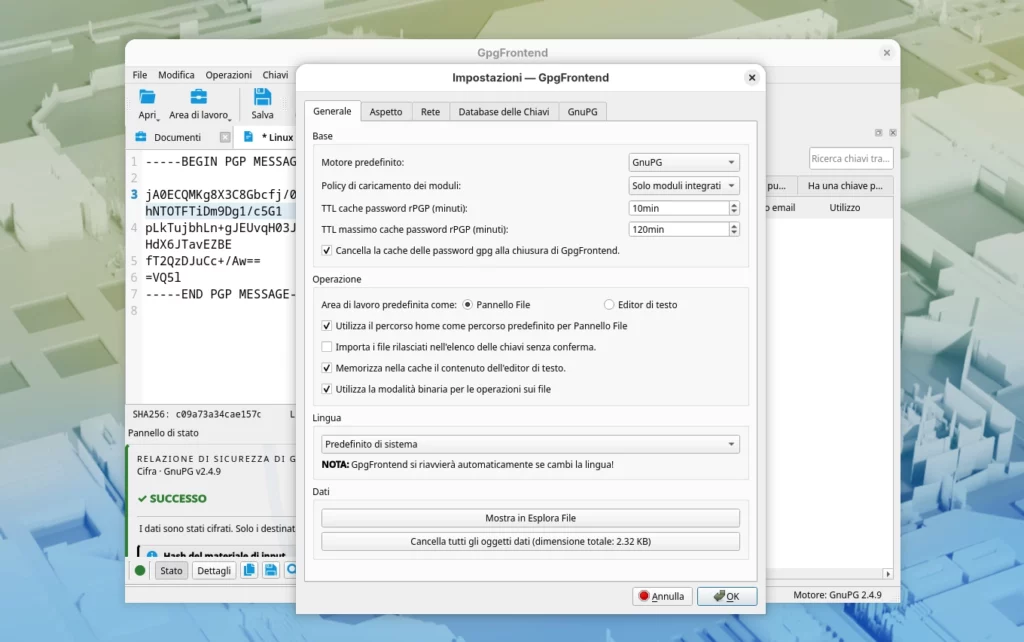Confirm settings with the OK button
The width and height of the screenshot is (1024, 642).
727,596
